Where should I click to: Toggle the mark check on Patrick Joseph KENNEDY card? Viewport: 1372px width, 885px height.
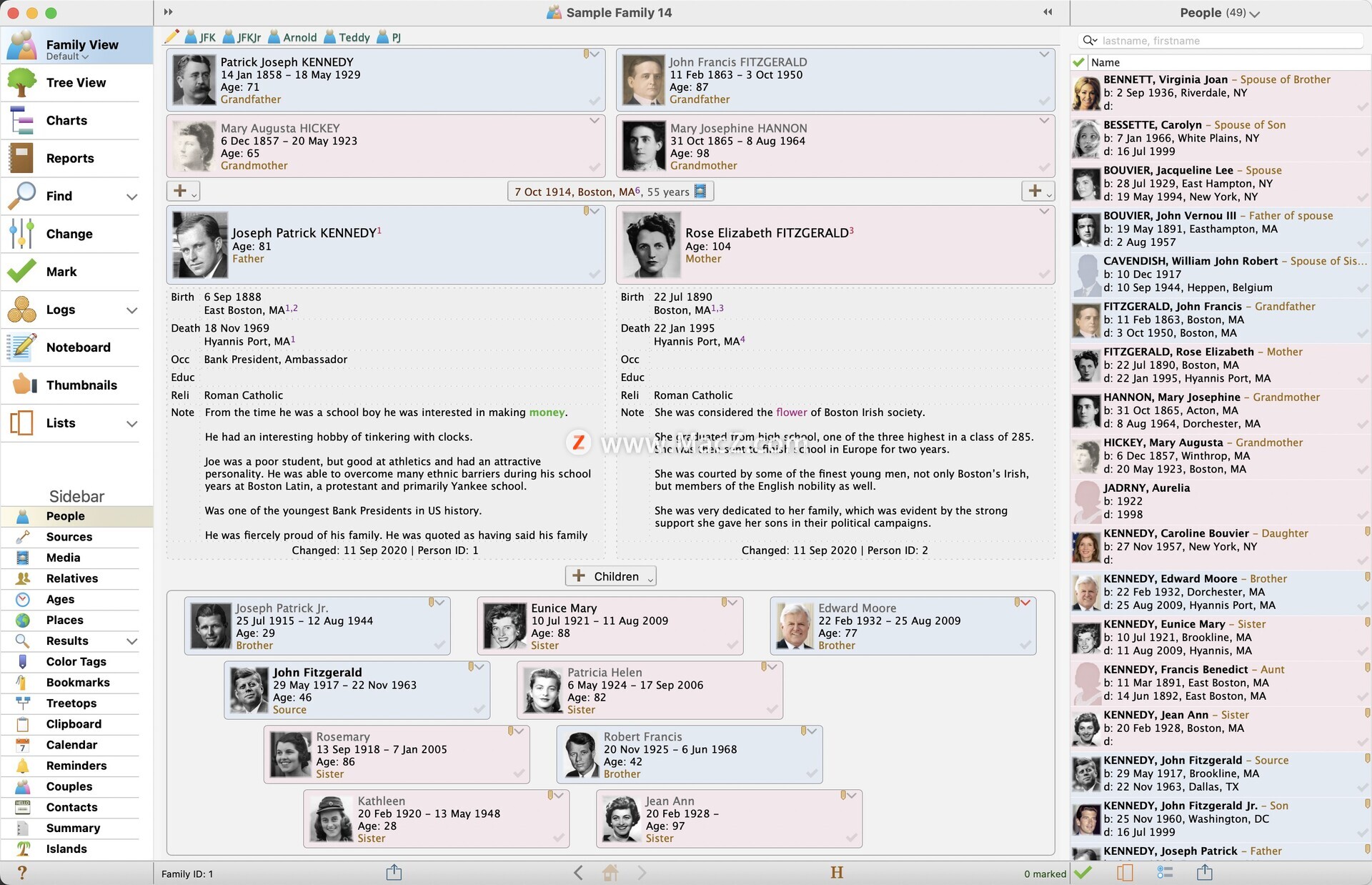[x=595, y=102]
